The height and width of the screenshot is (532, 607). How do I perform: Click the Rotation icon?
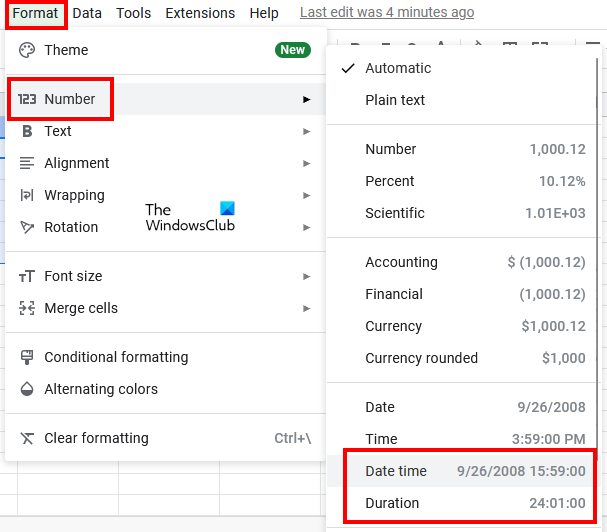[27, 227]
